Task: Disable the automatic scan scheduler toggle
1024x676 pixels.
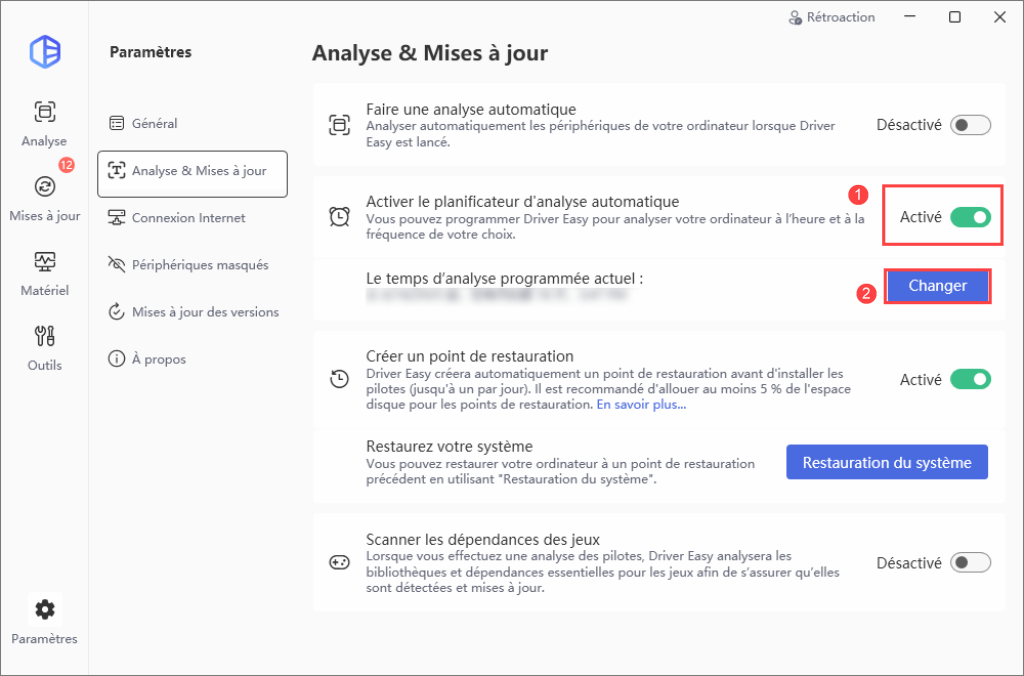Action: (970, 217)
